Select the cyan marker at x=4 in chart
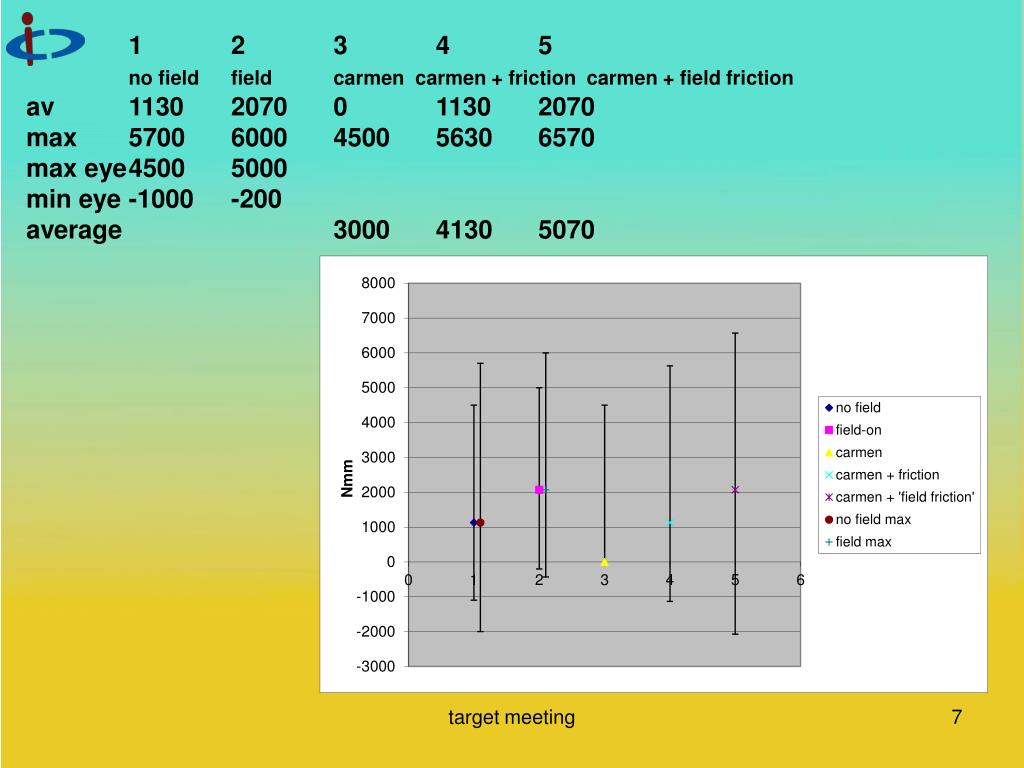1024x768 pixels. pyautogui.click(x=669, y=522)
